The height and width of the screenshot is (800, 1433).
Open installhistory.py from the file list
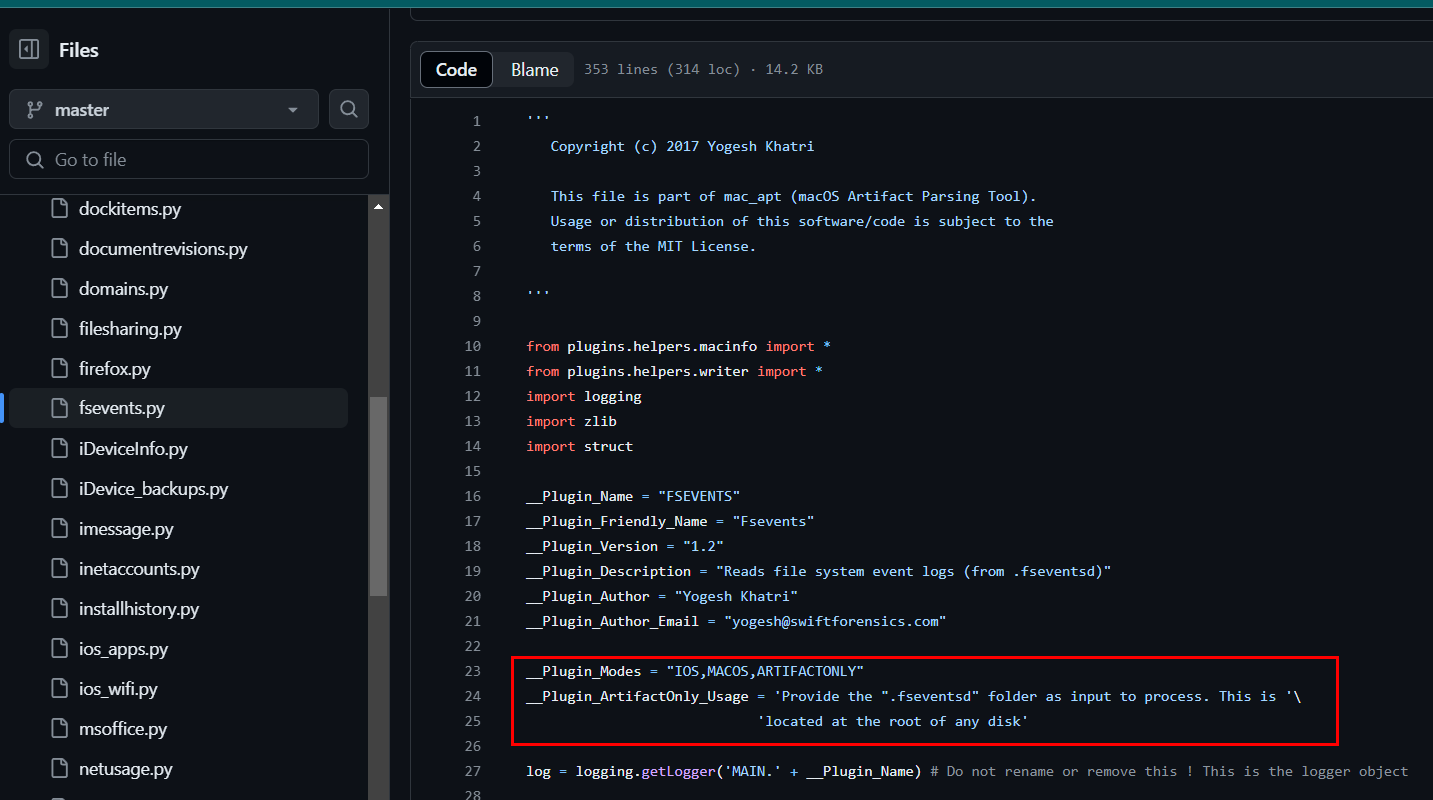click(x=138, y=609)
